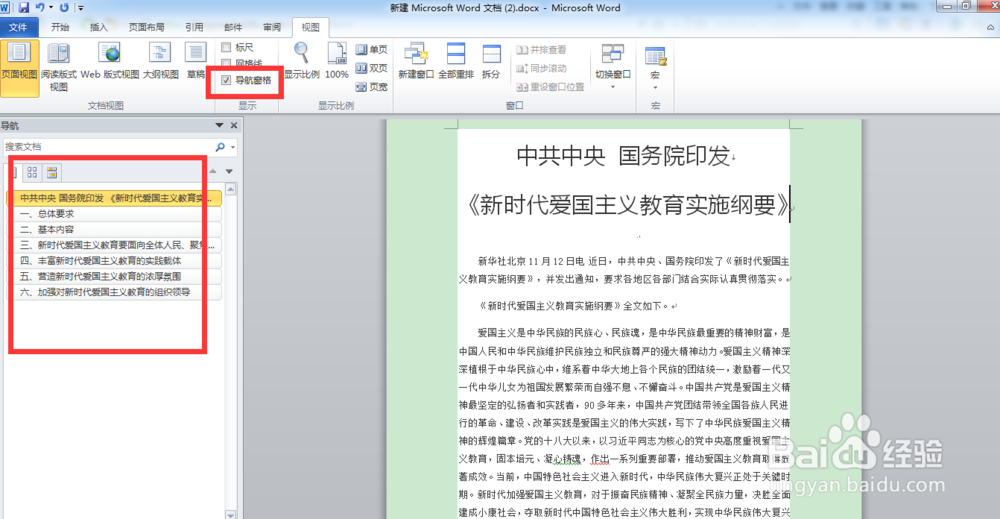Switch to Draft view (草稿)
Viewport: 1000px width, 519px height.
pyautogui.click(x=195, y=62)
